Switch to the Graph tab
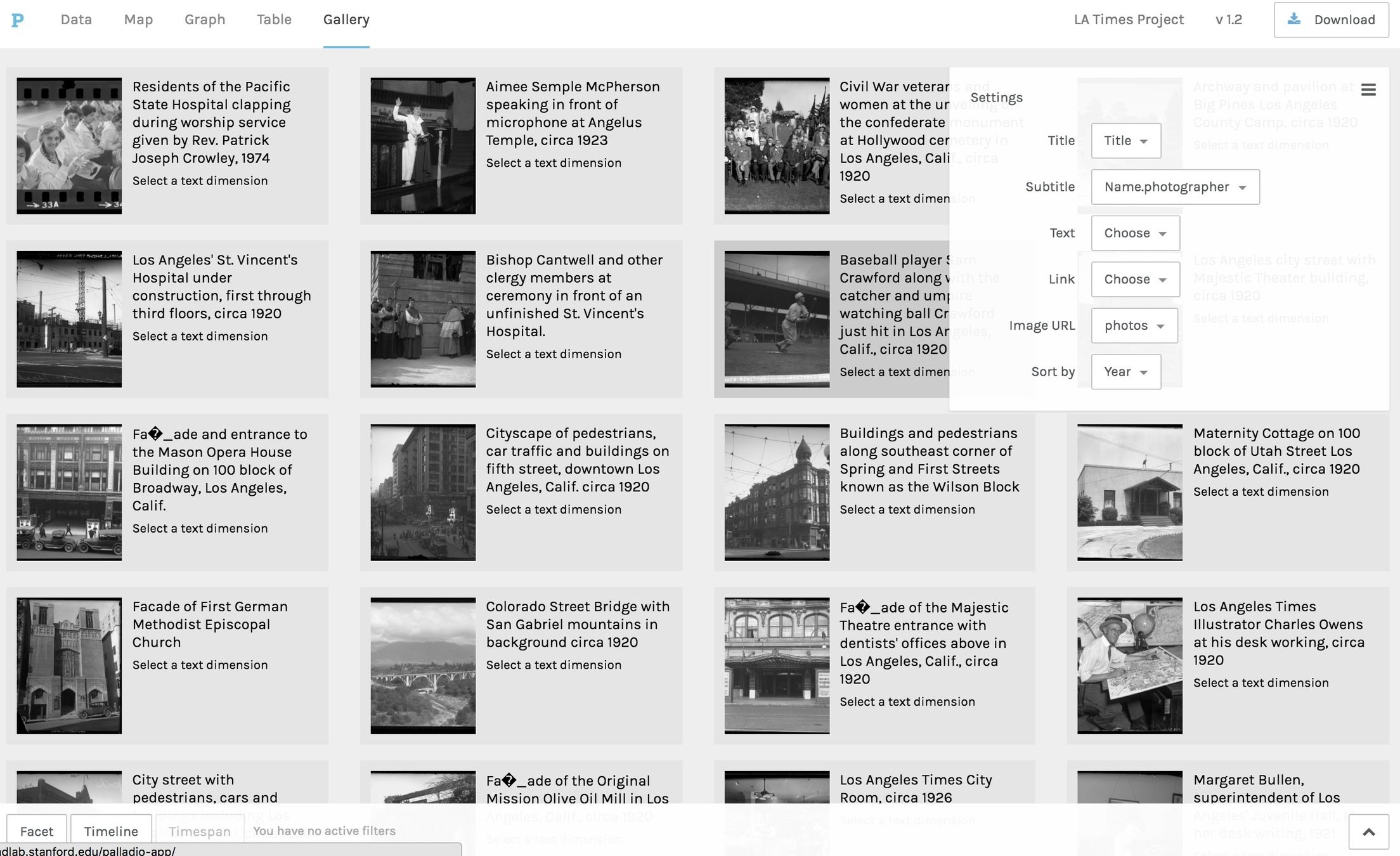1400x856 pixels. pos(204,20)
